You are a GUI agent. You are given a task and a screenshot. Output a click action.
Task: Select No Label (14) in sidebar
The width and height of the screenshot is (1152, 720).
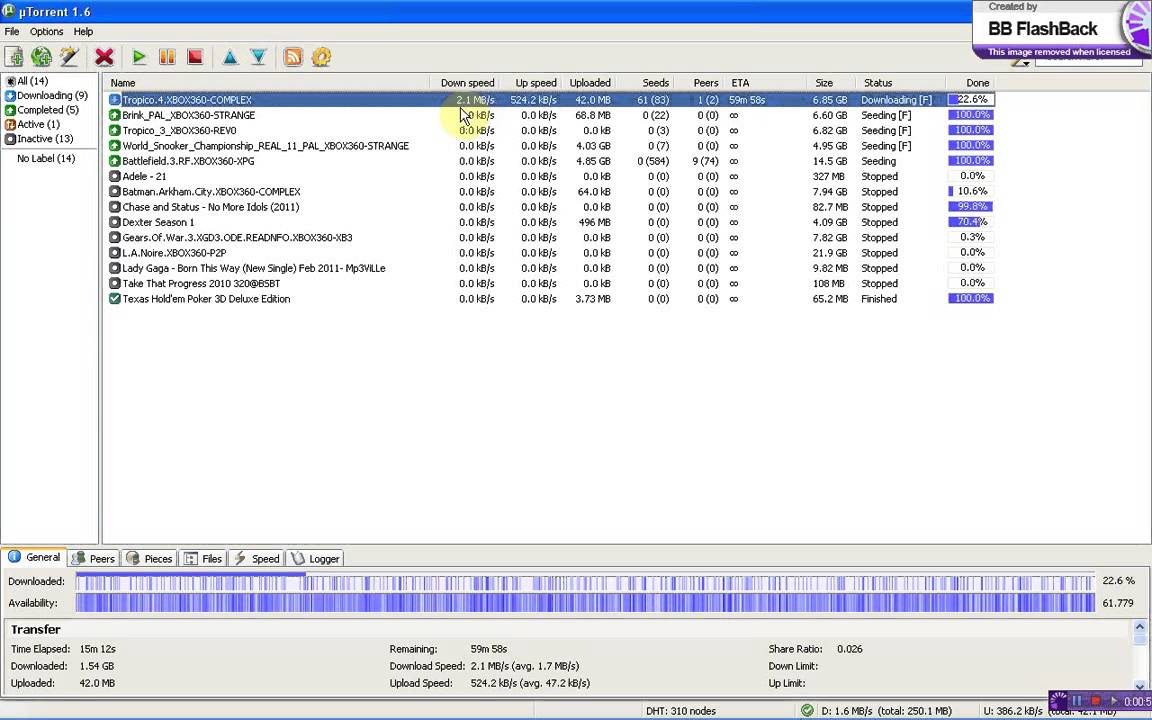pos(46,159)
